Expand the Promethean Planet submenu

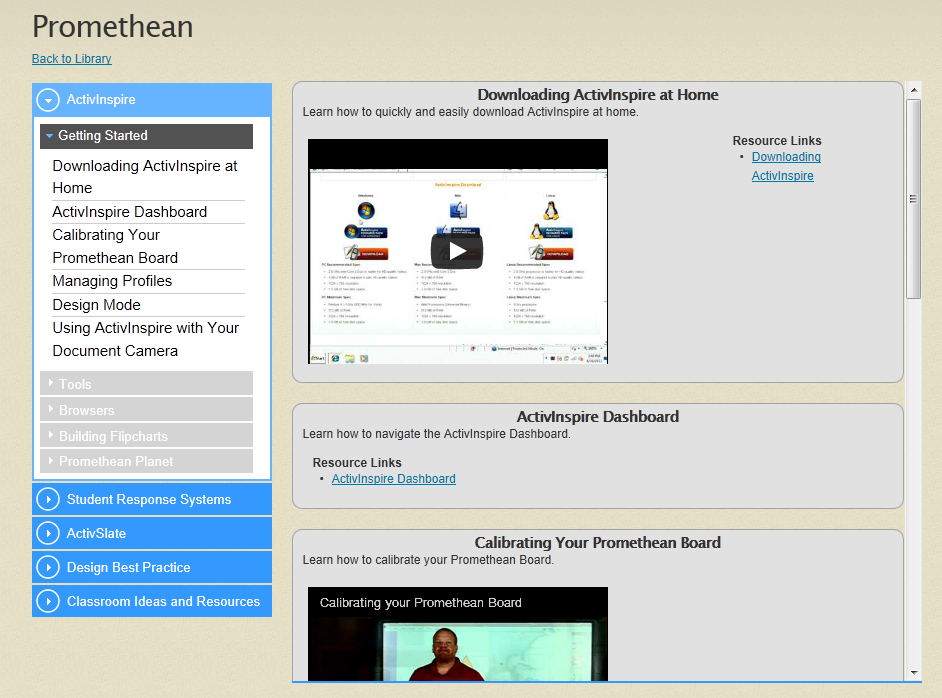pos(147,461)
